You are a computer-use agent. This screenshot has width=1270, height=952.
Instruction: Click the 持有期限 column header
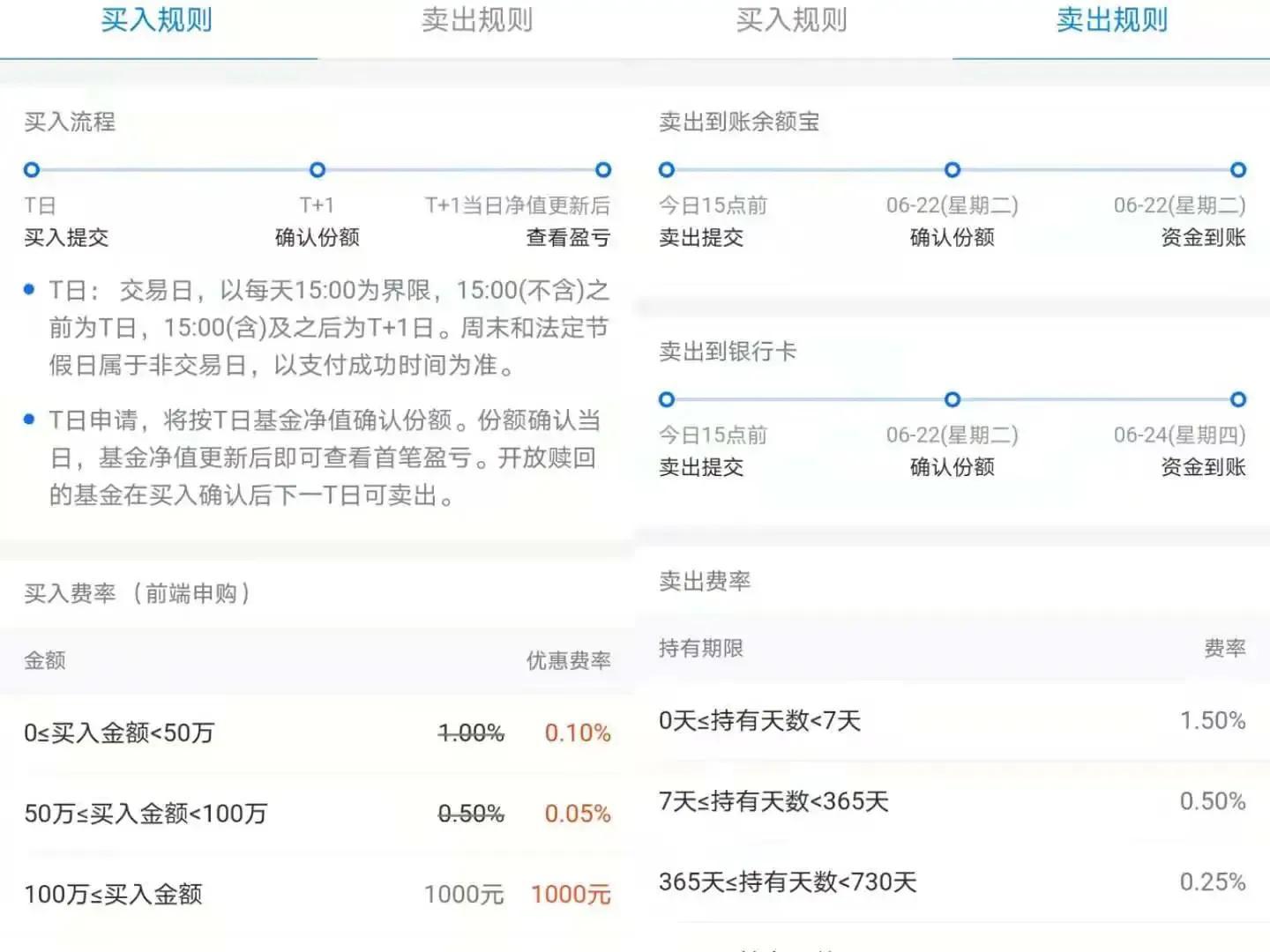700,649
